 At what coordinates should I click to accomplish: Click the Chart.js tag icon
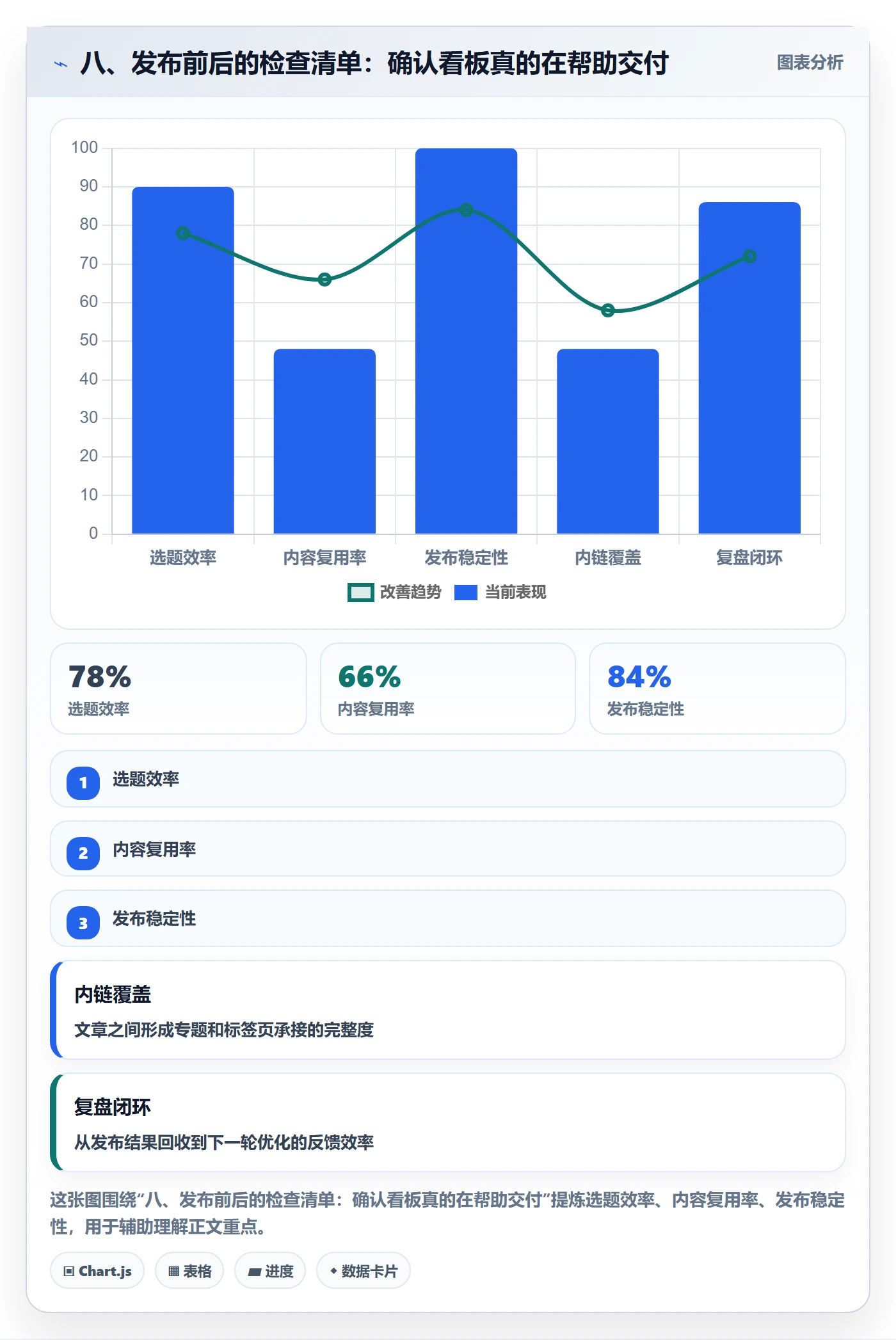click(x=69, y=1271)
